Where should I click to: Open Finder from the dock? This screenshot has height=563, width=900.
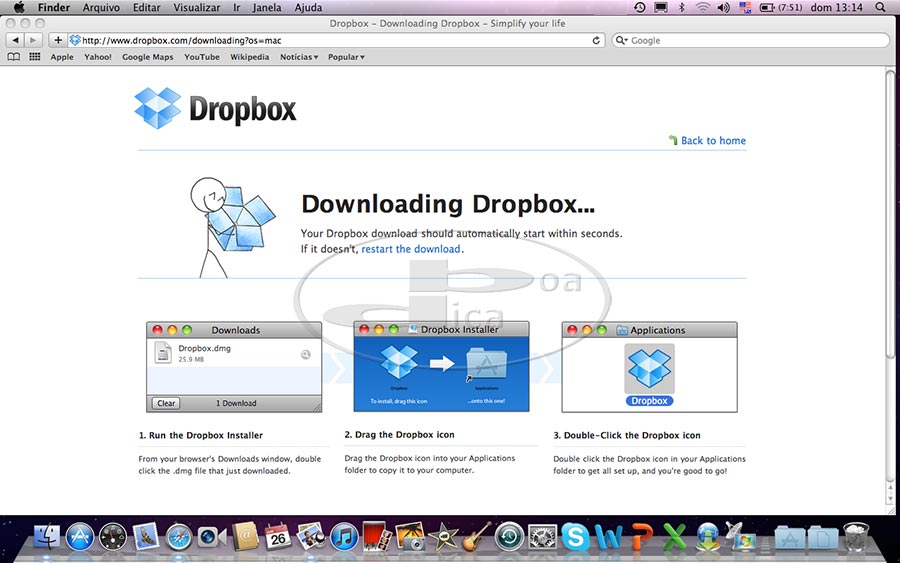tap(47, 537)
